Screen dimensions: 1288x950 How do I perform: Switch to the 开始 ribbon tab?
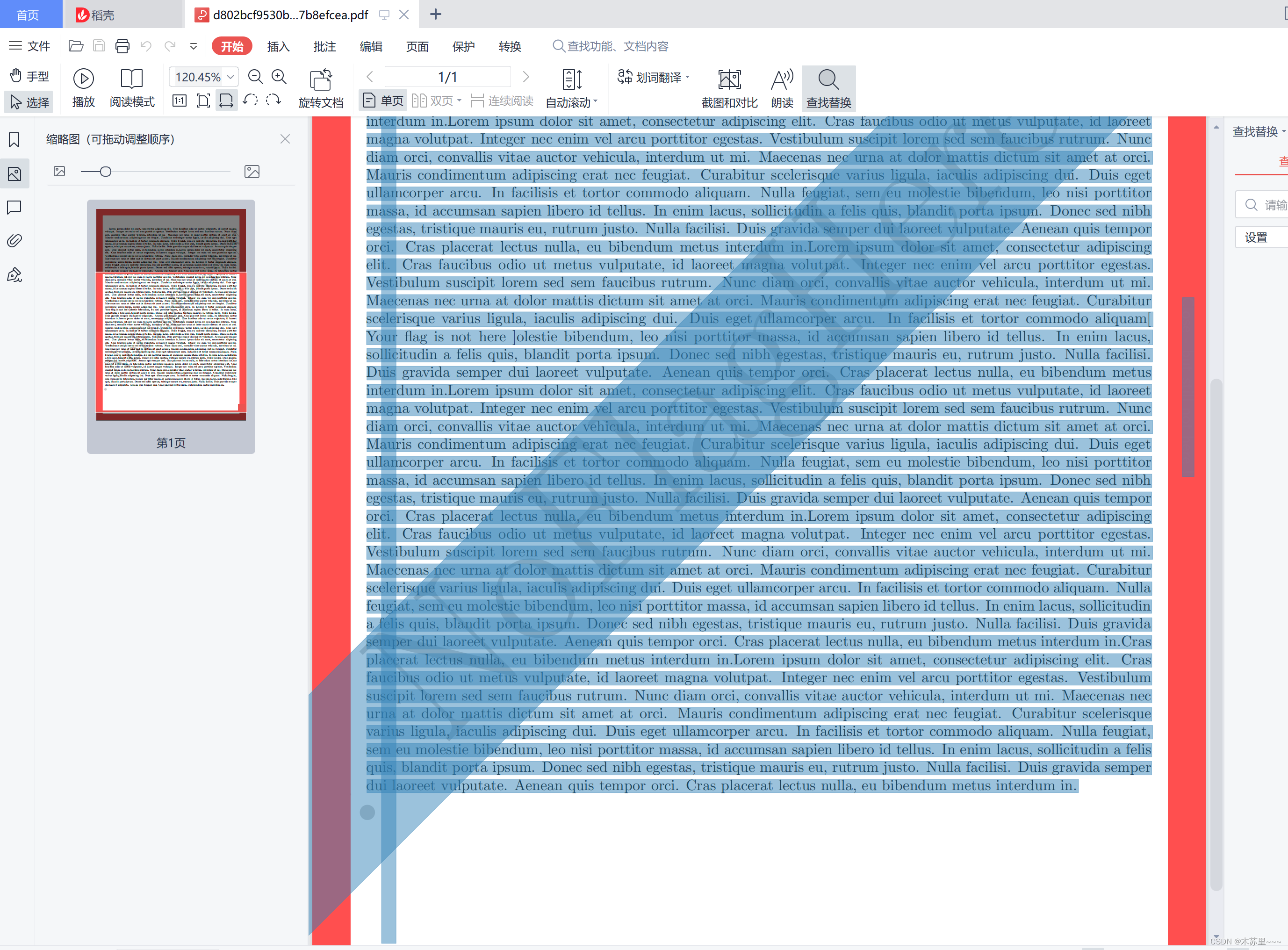tap(232, 46)
